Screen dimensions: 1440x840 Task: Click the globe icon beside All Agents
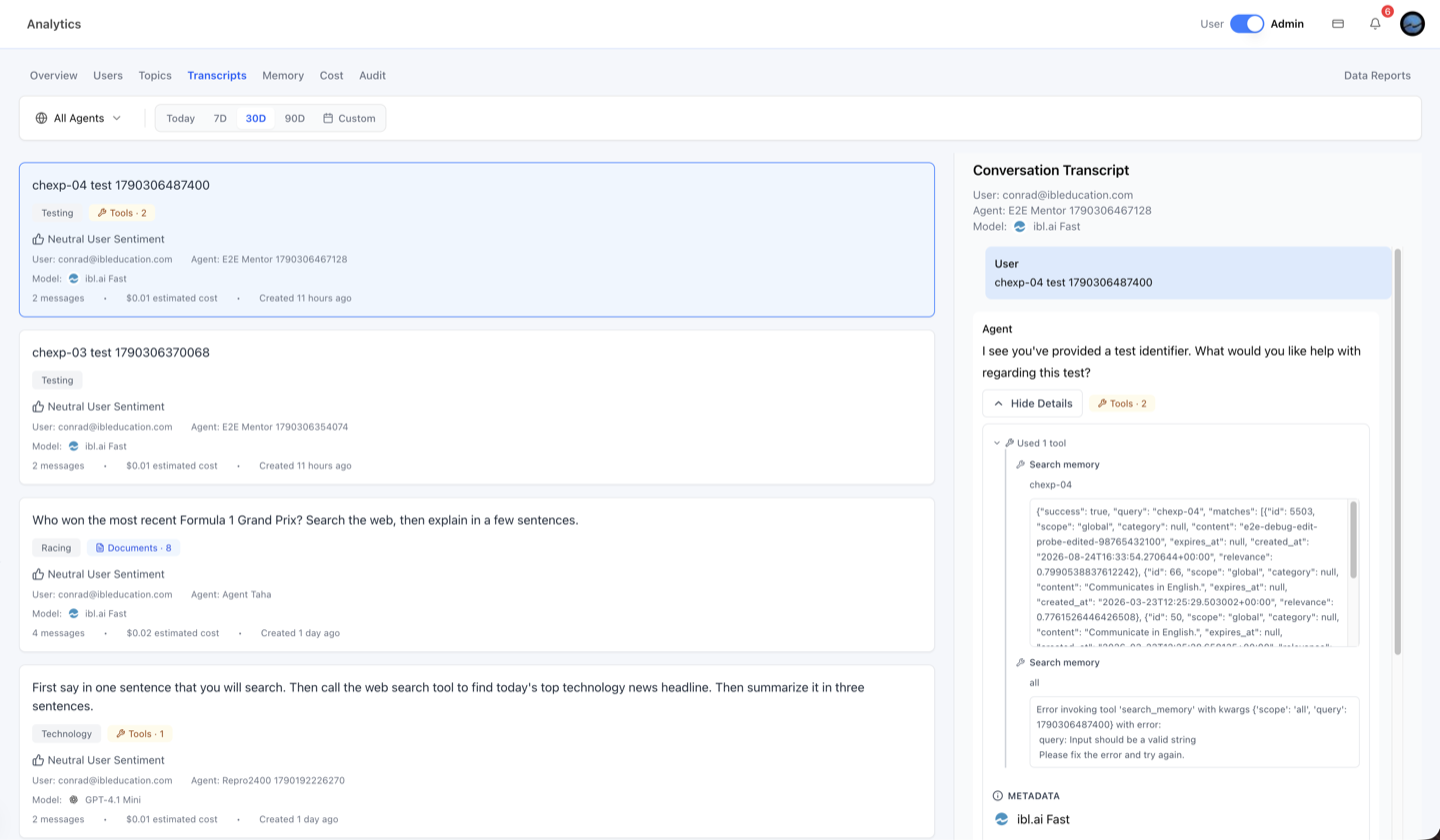(x=41, y=118)
